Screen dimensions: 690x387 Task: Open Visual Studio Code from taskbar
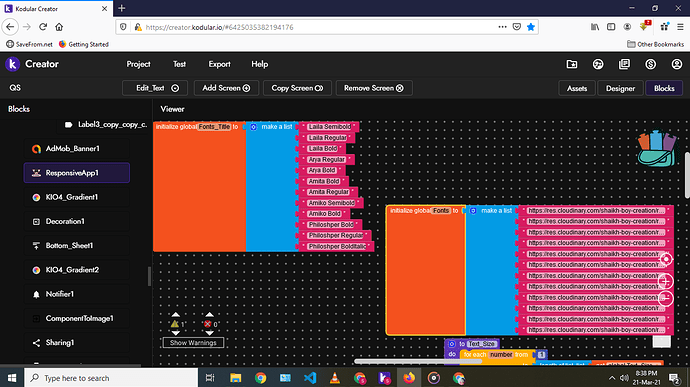click(310, 378)
